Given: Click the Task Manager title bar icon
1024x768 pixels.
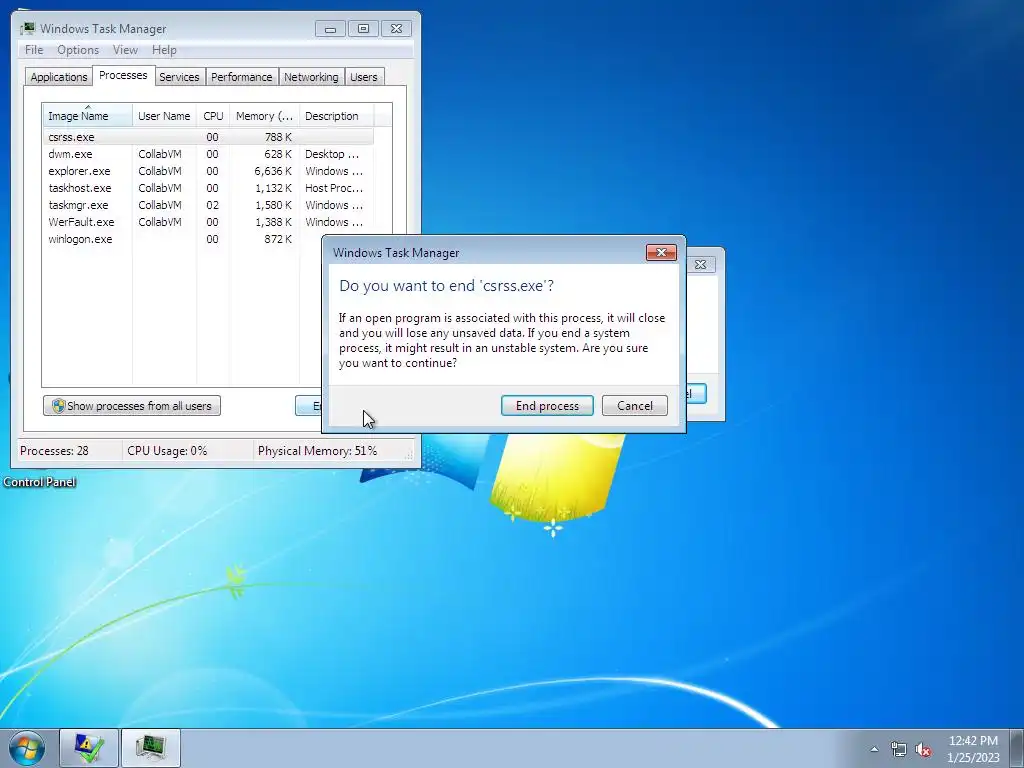Looking at the screenshot, I should point(27,29).
